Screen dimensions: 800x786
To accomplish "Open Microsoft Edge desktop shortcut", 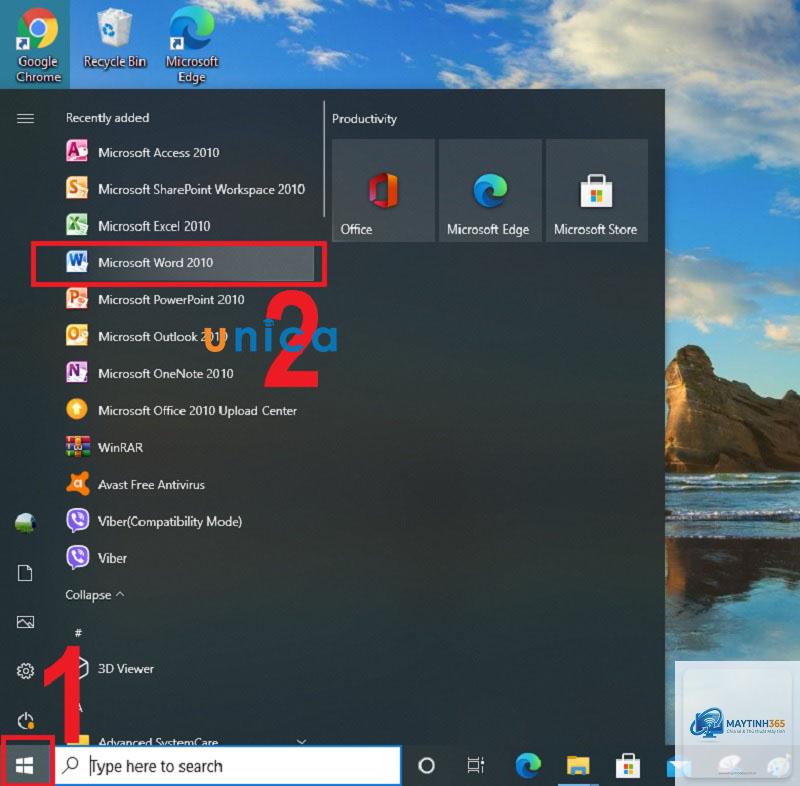I will (191, 45).
